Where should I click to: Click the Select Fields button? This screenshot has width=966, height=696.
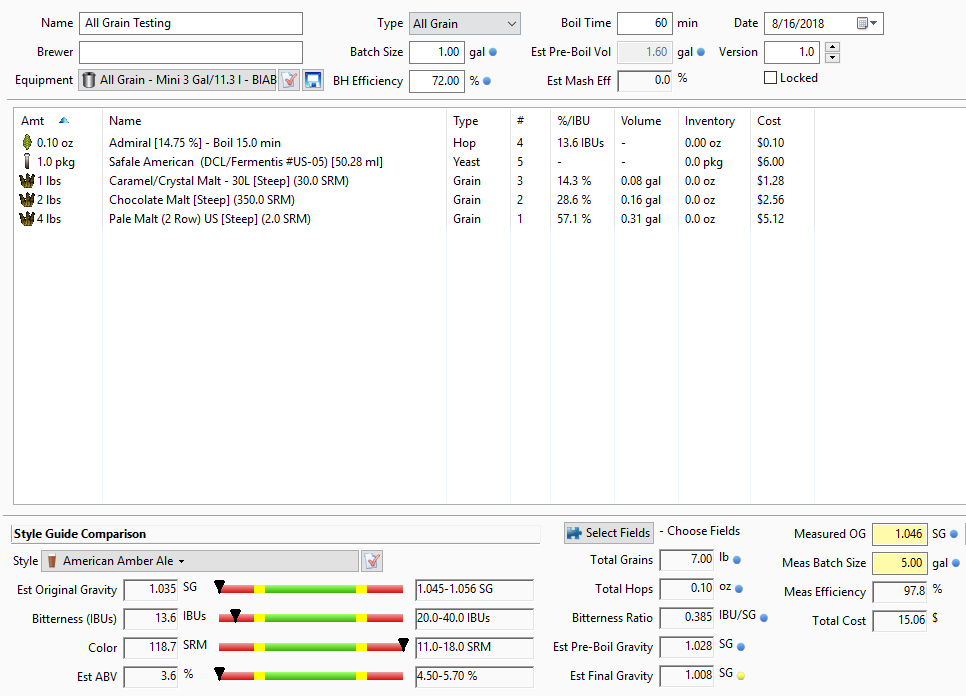[x=608, y=533]
